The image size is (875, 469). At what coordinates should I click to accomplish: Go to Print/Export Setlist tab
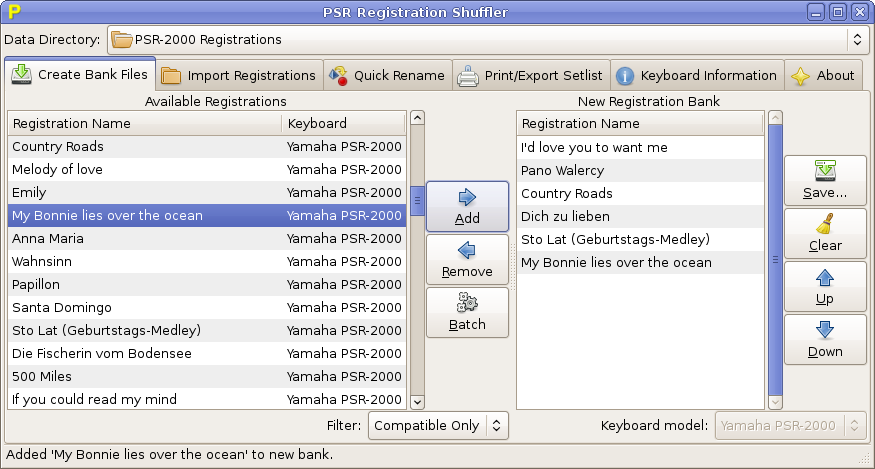(x=531, y=75)
